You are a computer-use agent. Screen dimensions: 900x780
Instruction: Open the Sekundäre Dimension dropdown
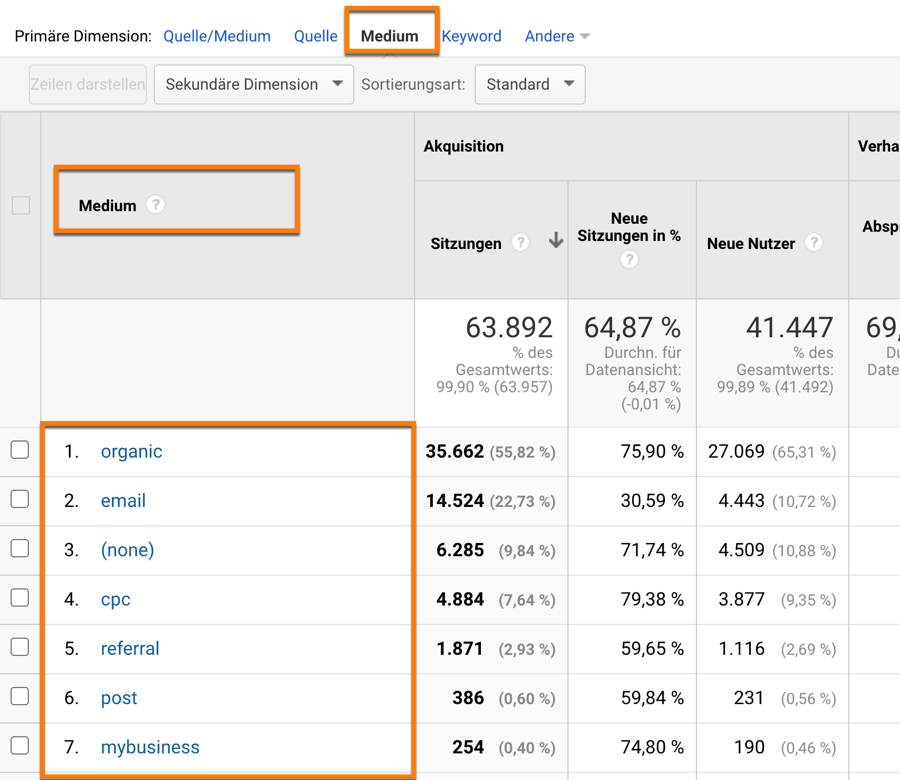(253, 85)
